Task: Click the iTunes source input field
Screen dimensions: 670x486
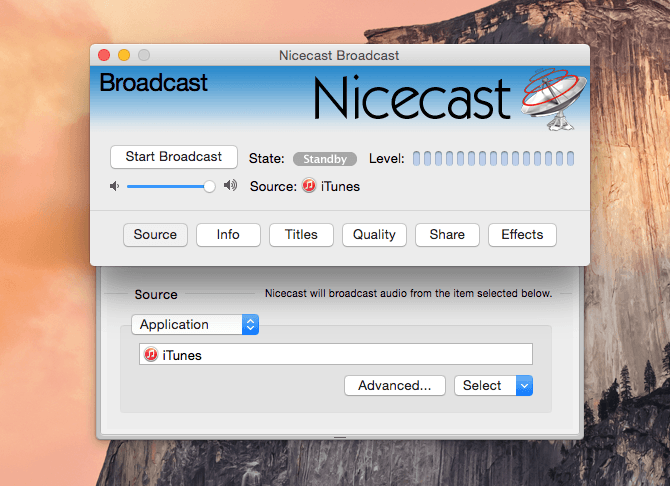Action: pyautogui.click(x=336, y=354)
